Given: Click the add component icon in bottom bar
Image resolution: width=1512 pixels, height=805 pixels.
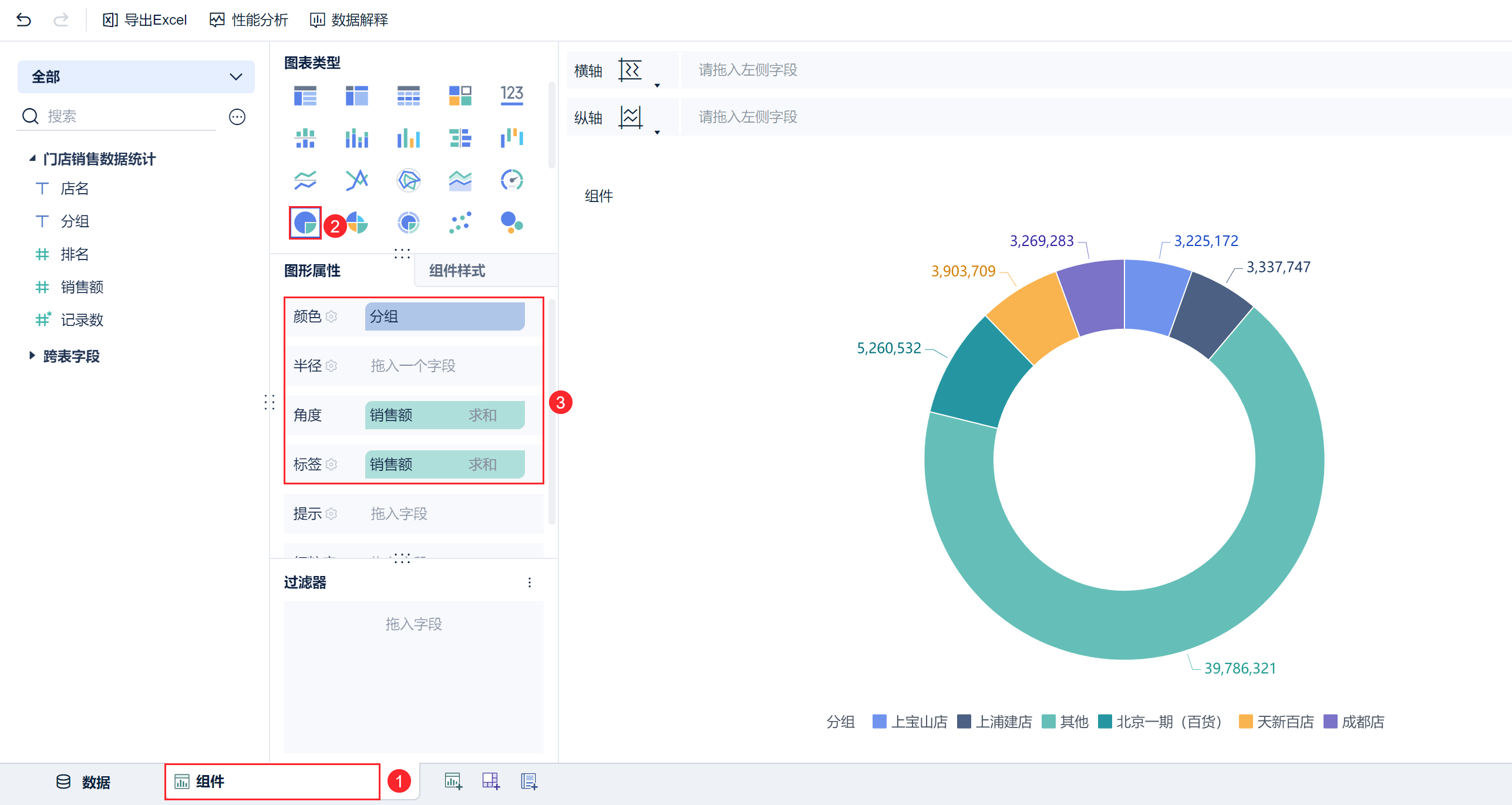Looking at the screenshot, I should click(453, 781).
